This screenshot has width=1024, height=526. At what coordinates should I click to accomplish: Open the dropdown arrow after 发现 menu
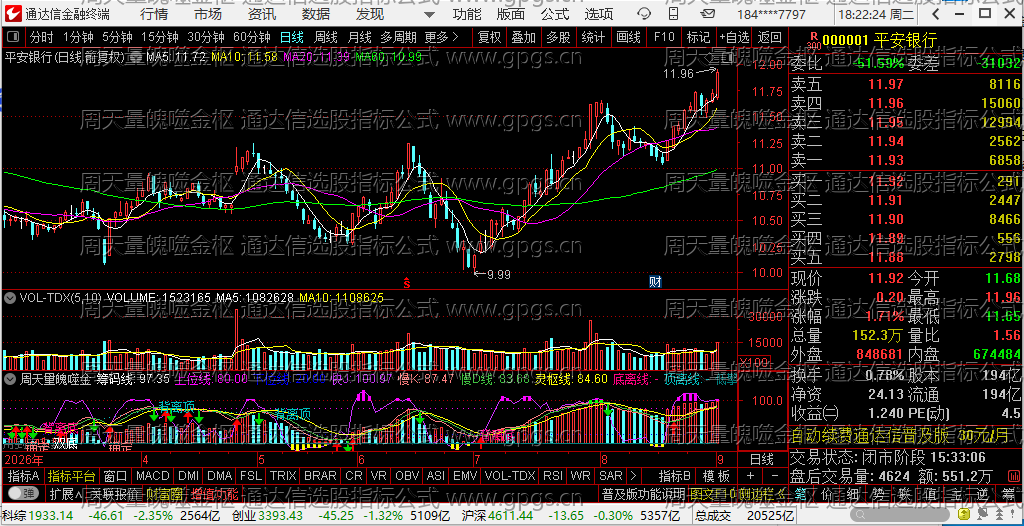click(428, 14)
